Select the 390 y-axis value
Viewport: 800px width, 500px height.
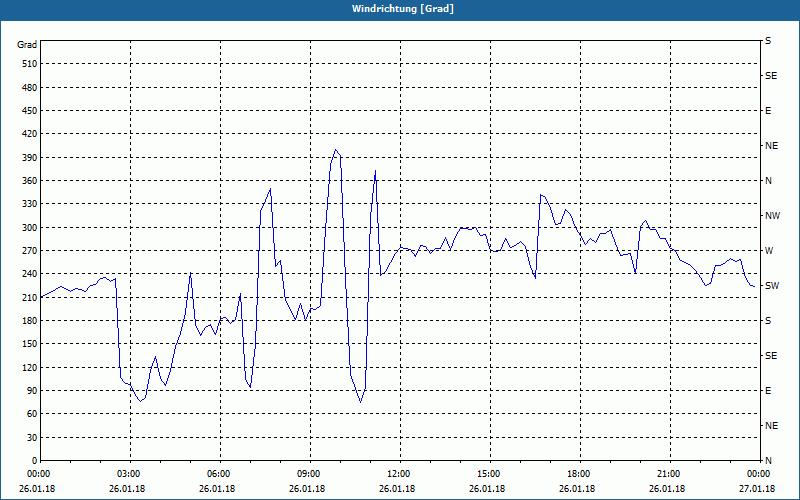coord(30,157)
